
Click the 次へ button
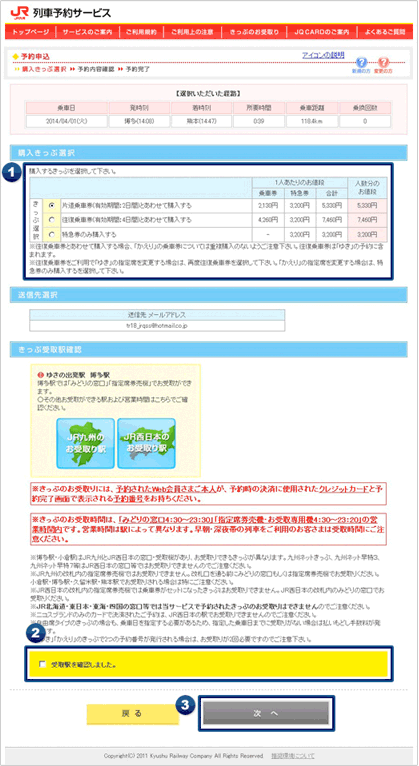(x=266, y=713)
